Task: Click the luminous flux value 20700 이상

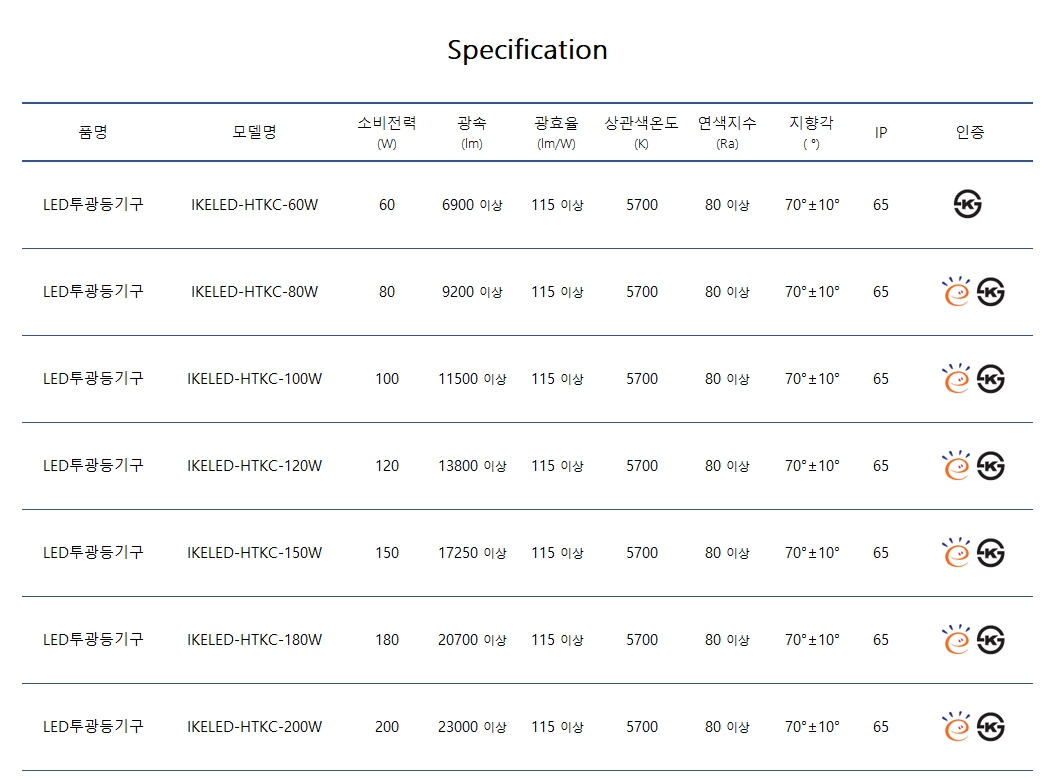Action: tap(472, 640)
